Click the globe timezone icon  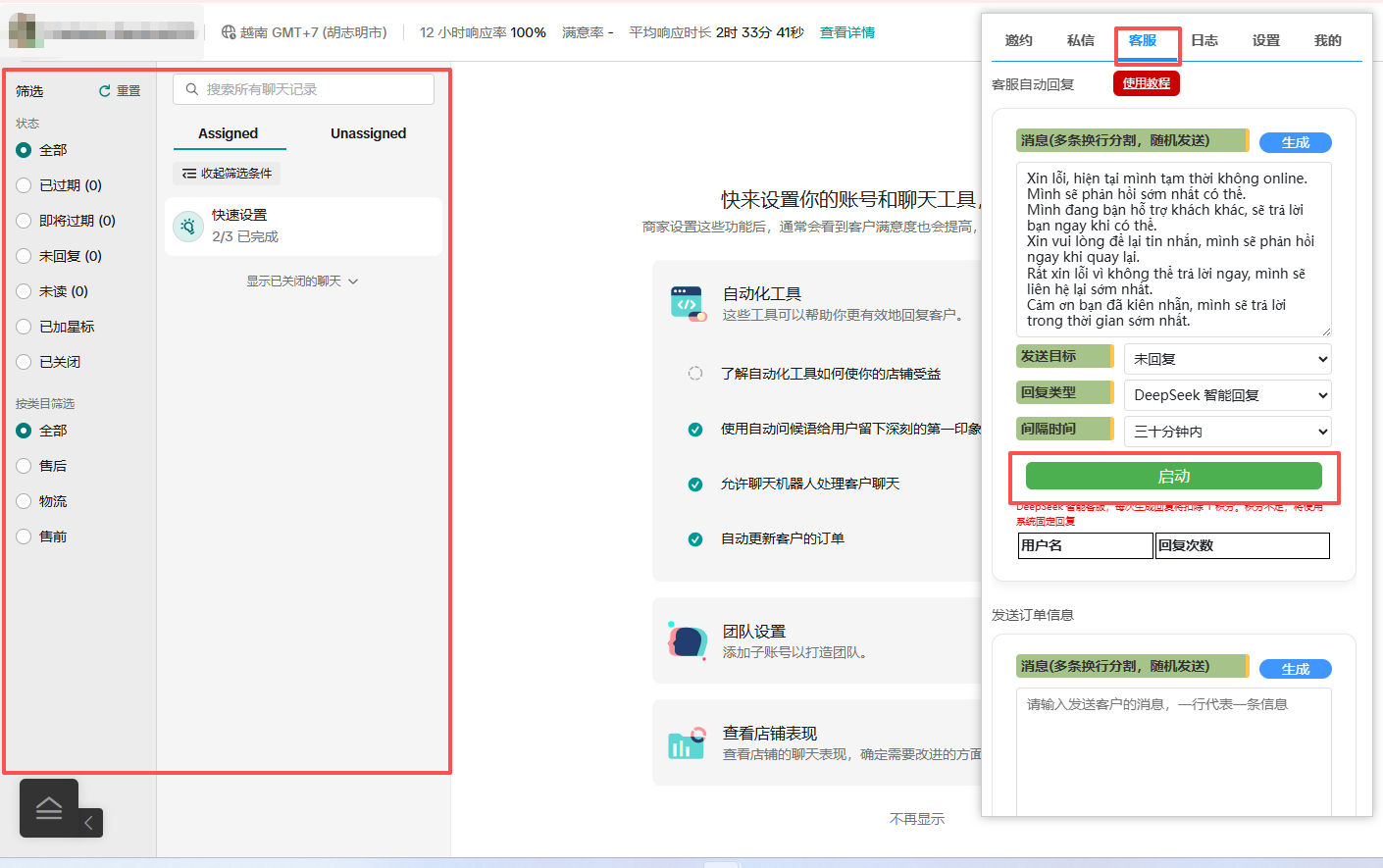(x=229, y=32)
